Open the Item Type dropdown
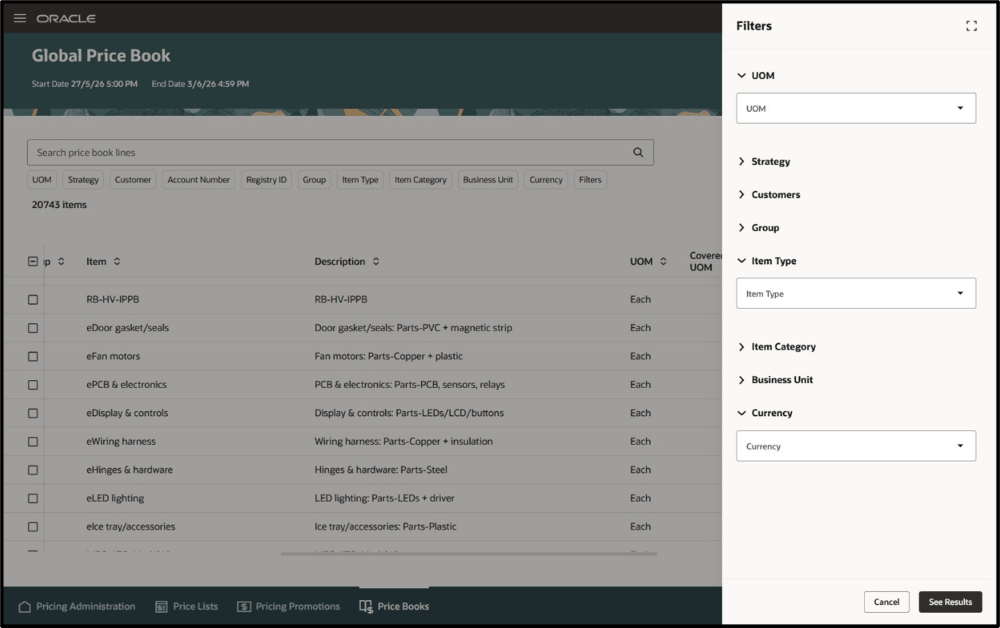The width and height of the screenshot is (1000, 628). coord(856,293)
